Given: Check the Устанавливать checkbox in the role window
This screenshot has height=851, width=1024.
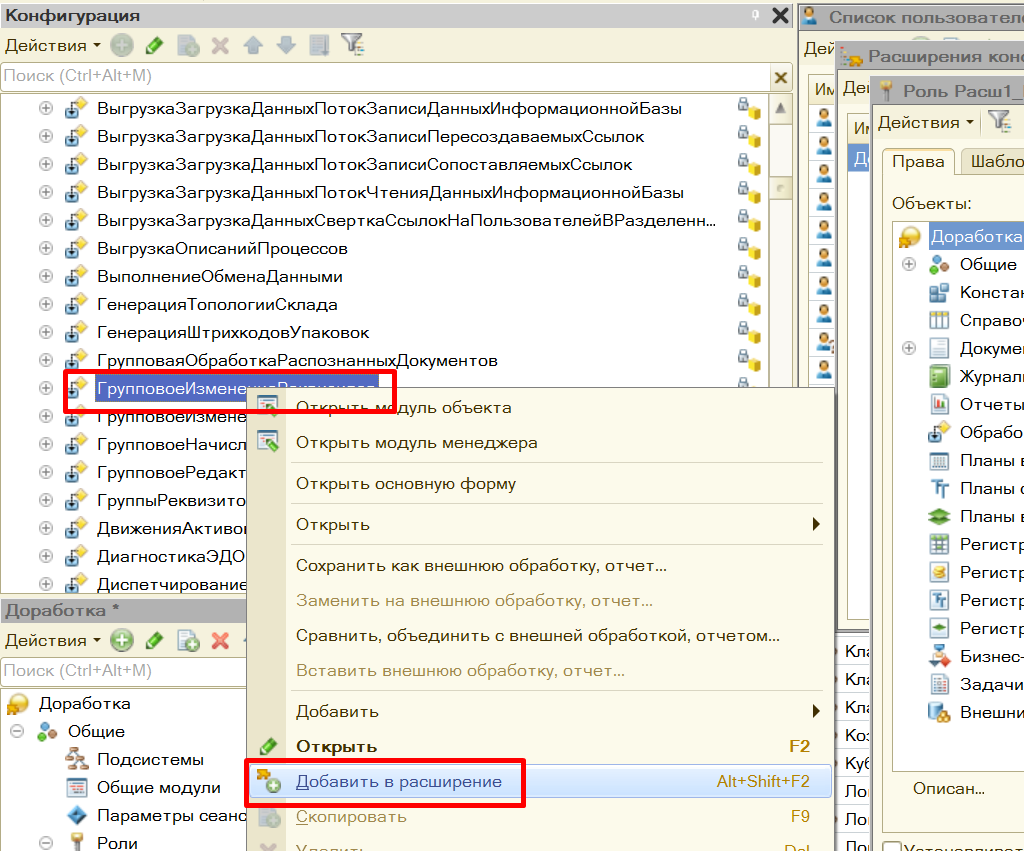Looking at the screenshot, I should click(x=891, y=845).
